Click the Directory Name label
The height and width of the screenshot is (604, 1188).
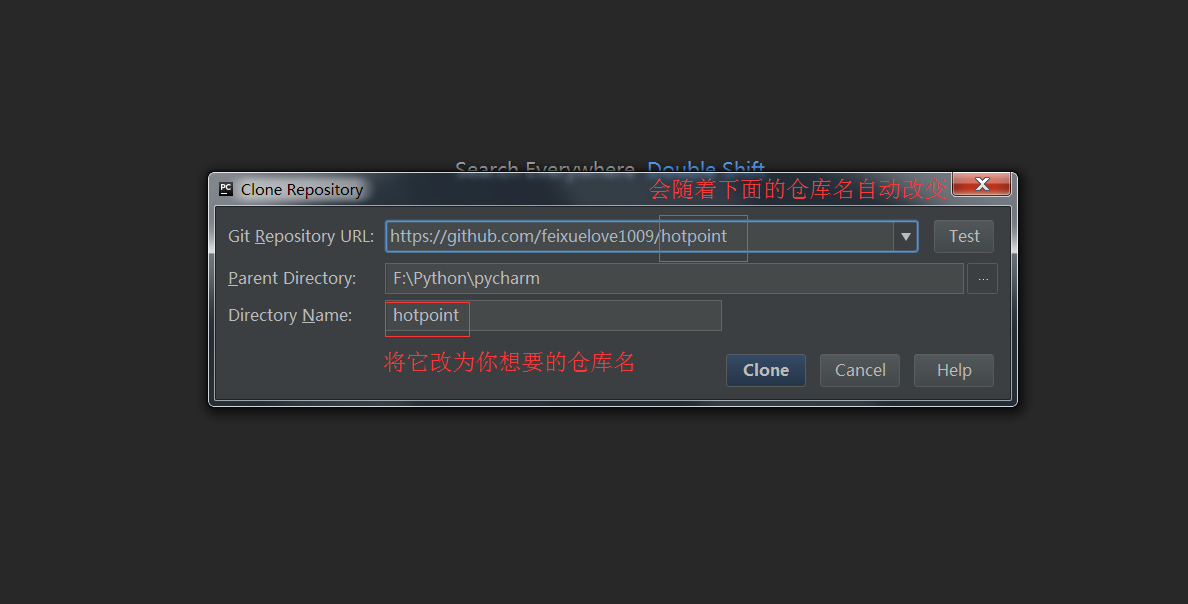(290, 316)
